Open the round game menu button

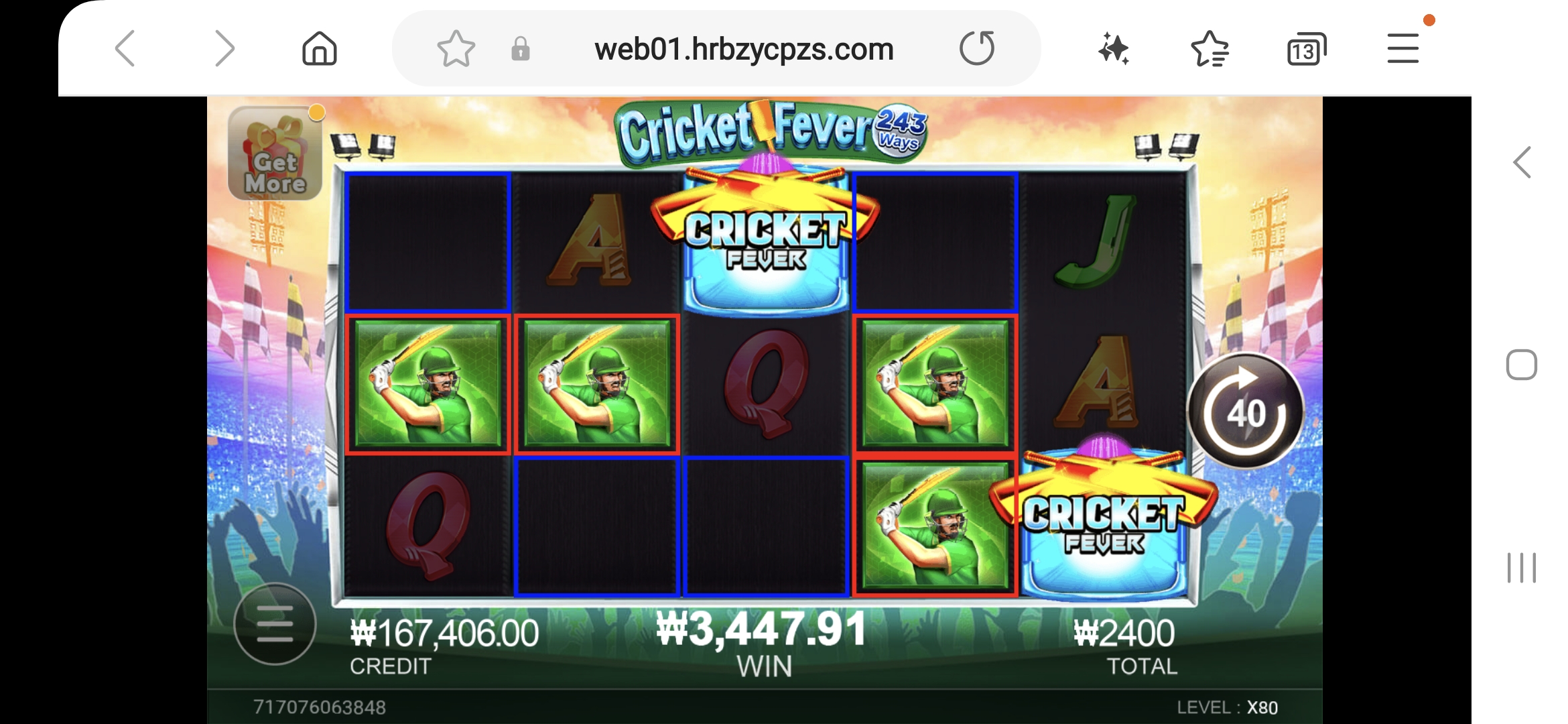click(x=275, y=624)
